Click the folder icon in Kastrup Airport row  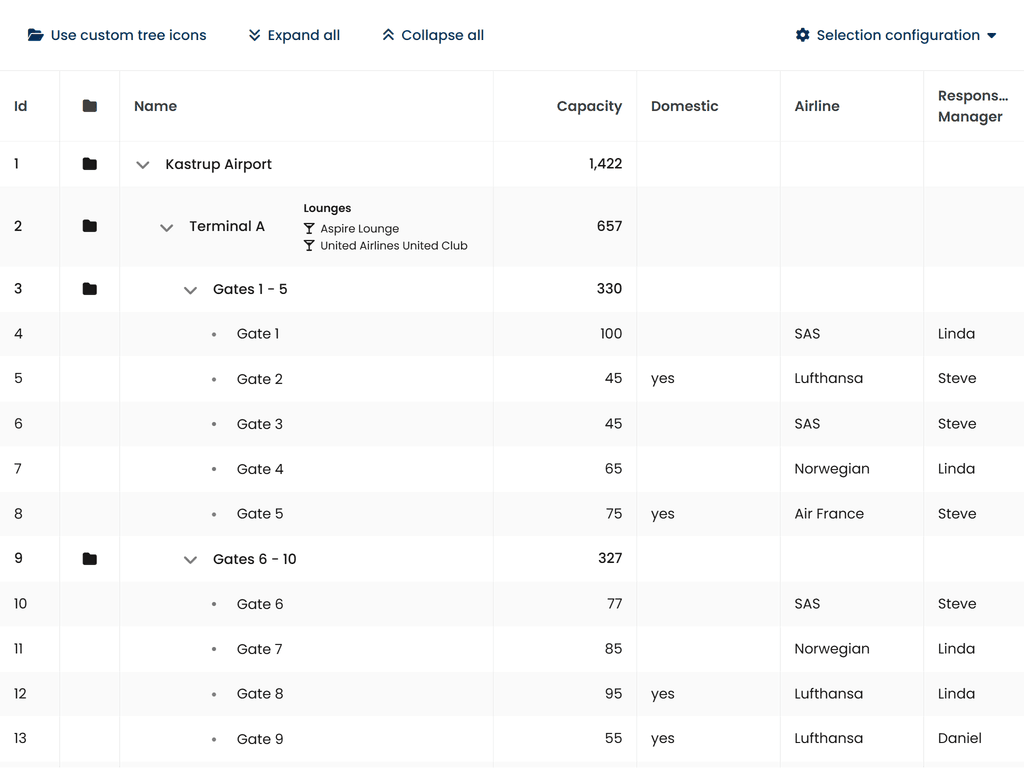(x=90, y=164)
